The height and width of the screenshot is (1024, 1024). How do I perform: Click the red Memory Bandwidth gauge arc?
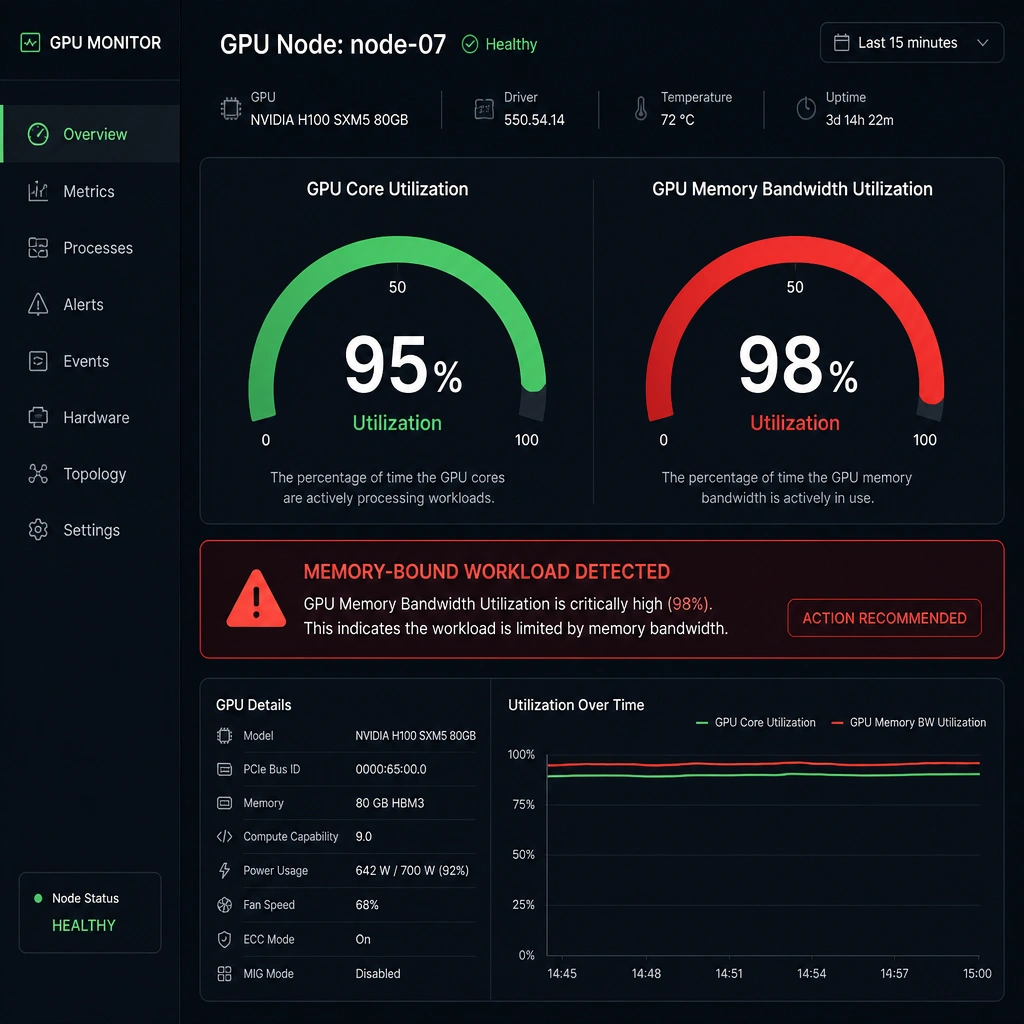pyautogui.click(x=795, y=248)
